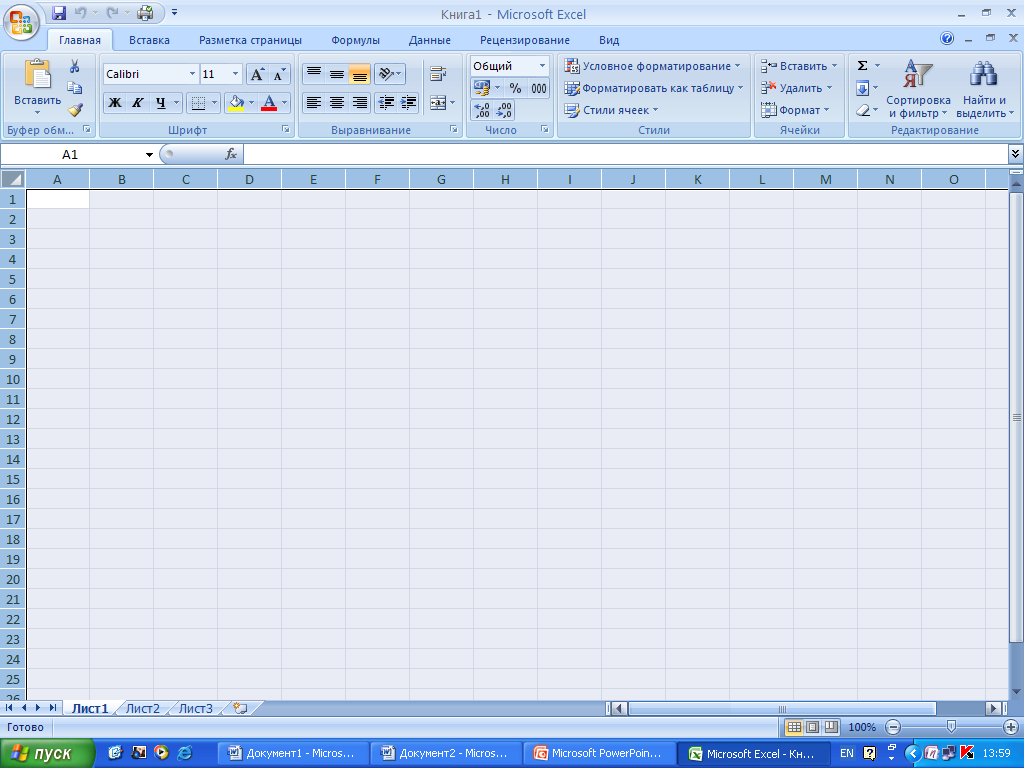Switch to Данные tab
The width and height of the screenshot is (1024, 768).
[x=430, y=40]
